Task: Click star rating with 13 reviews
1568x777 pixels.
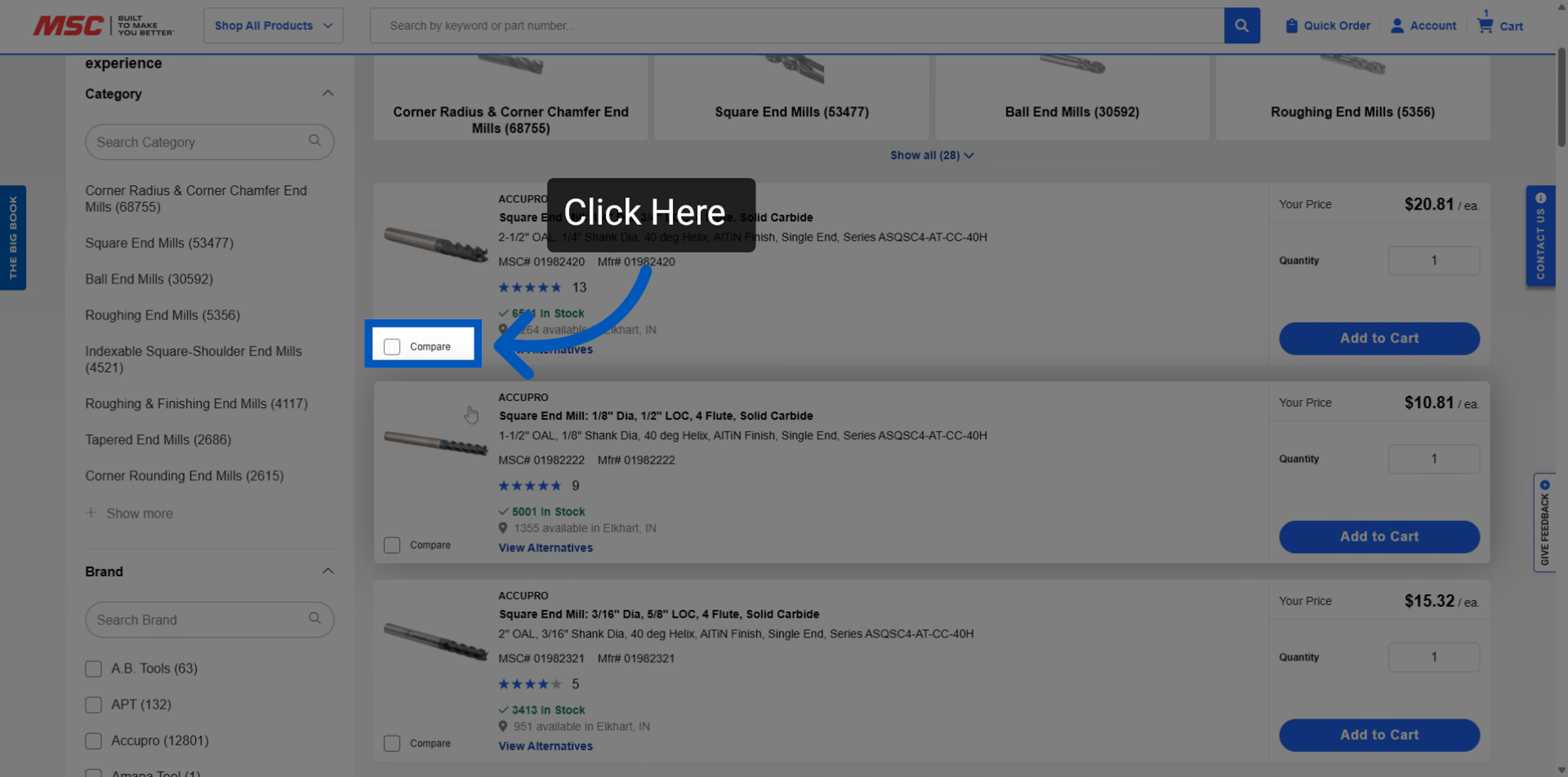Action: click(x=530, y=287)
